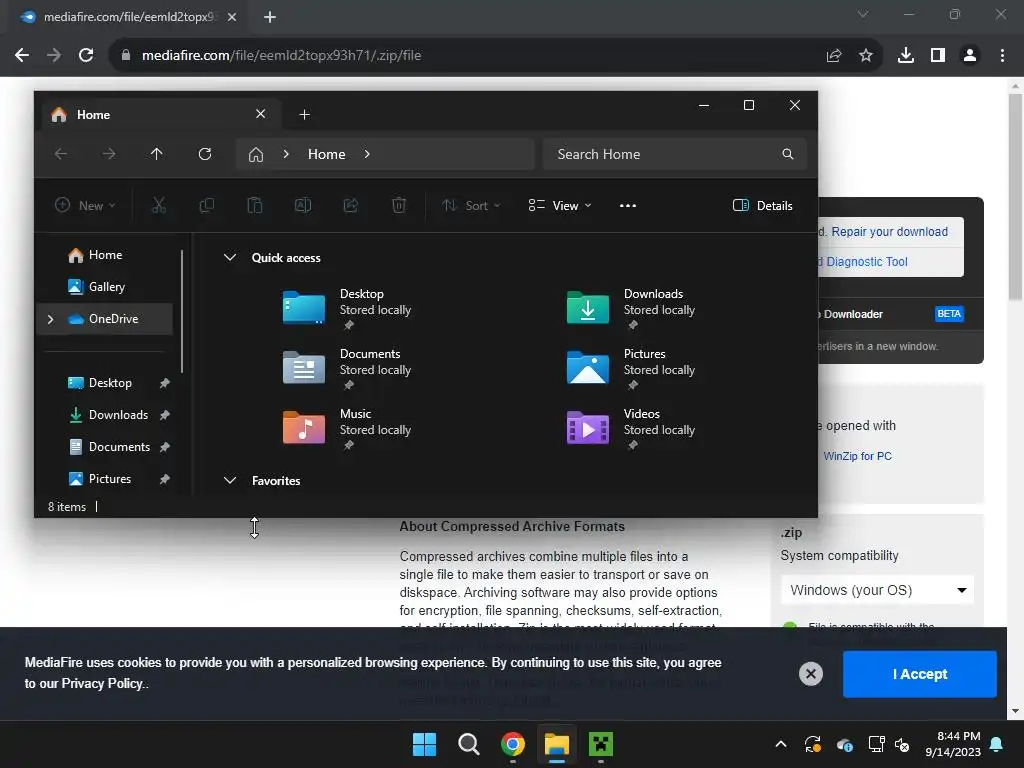The height and width of the screenshot is (768, 1024).
Task: Close the mediafire Chrome tab
Action: click(x=232, y=17)
